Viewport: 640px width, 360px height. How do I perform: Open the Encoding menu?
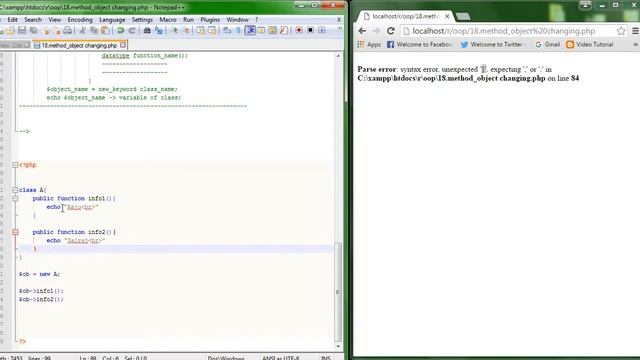[80, 20]
